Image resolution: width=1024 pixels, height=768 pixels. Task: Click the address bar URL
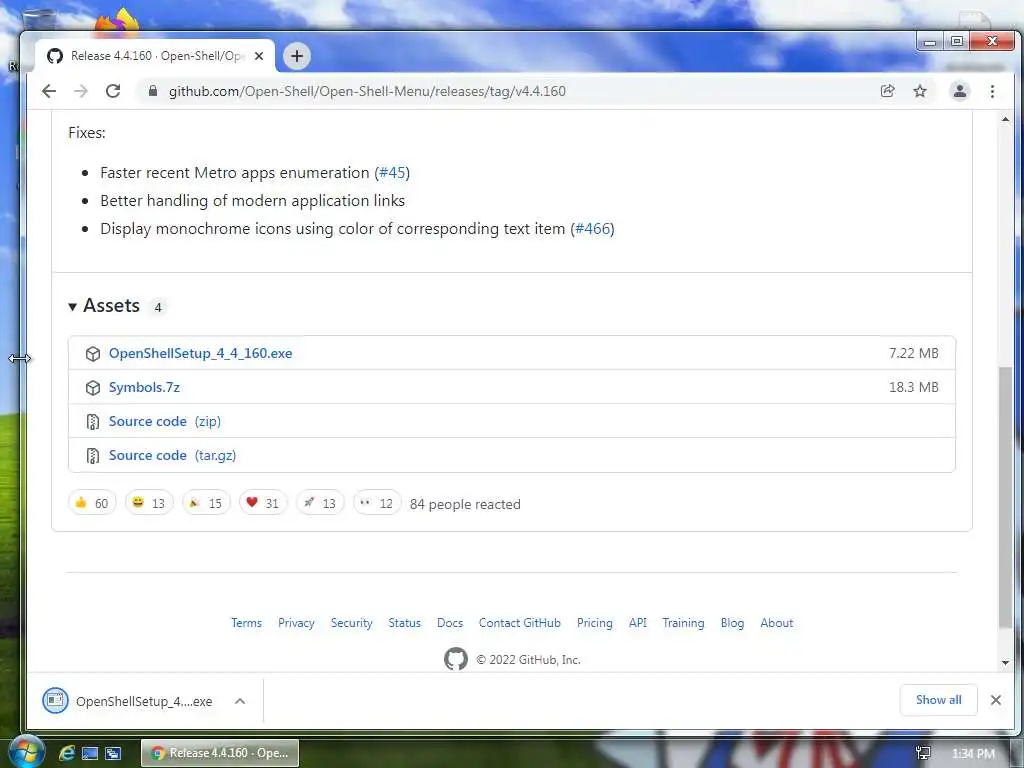click(x=367, y=91)
